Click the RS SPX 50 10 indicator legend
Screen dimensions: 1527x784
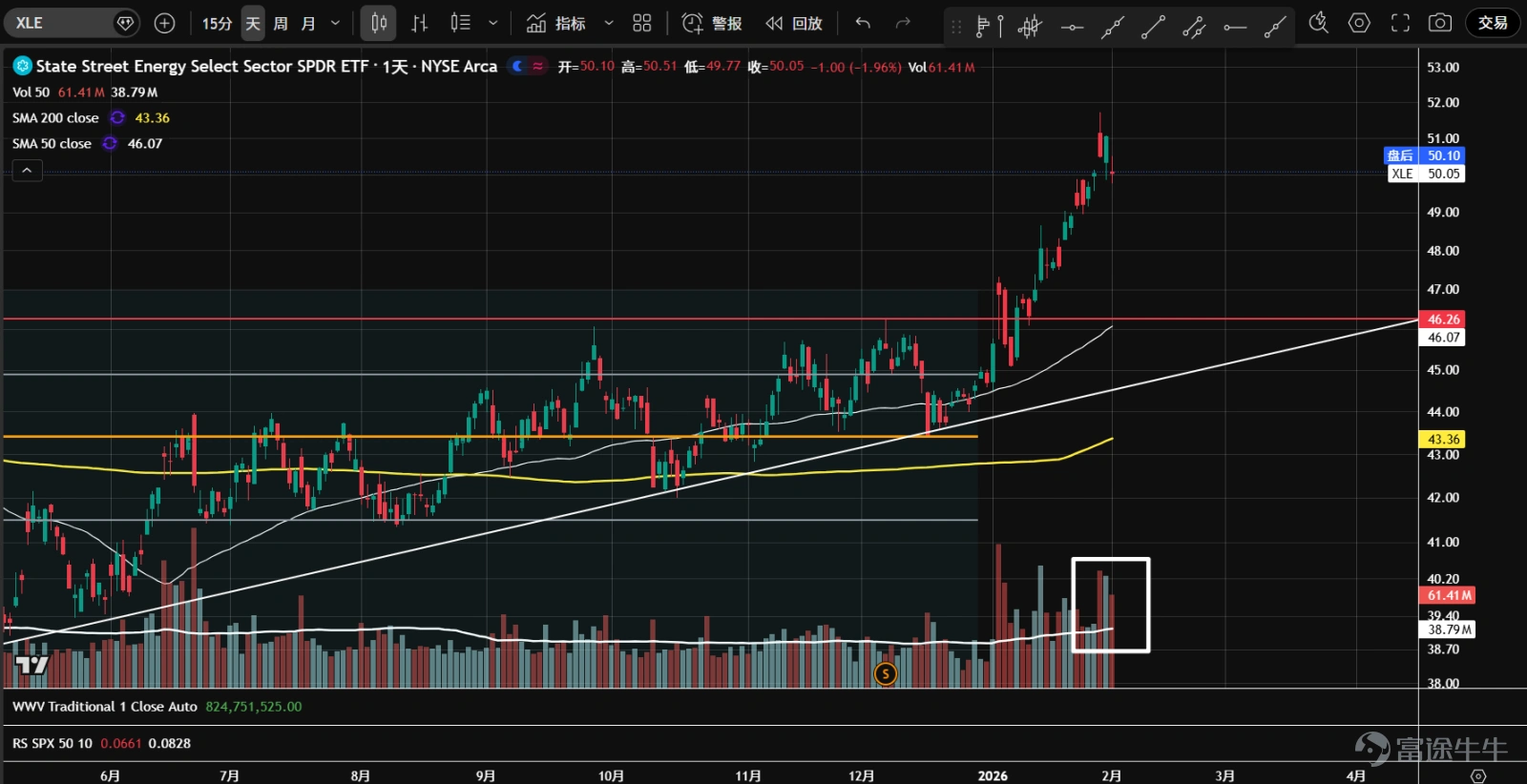pyautogui.click(x=52, y=743)
